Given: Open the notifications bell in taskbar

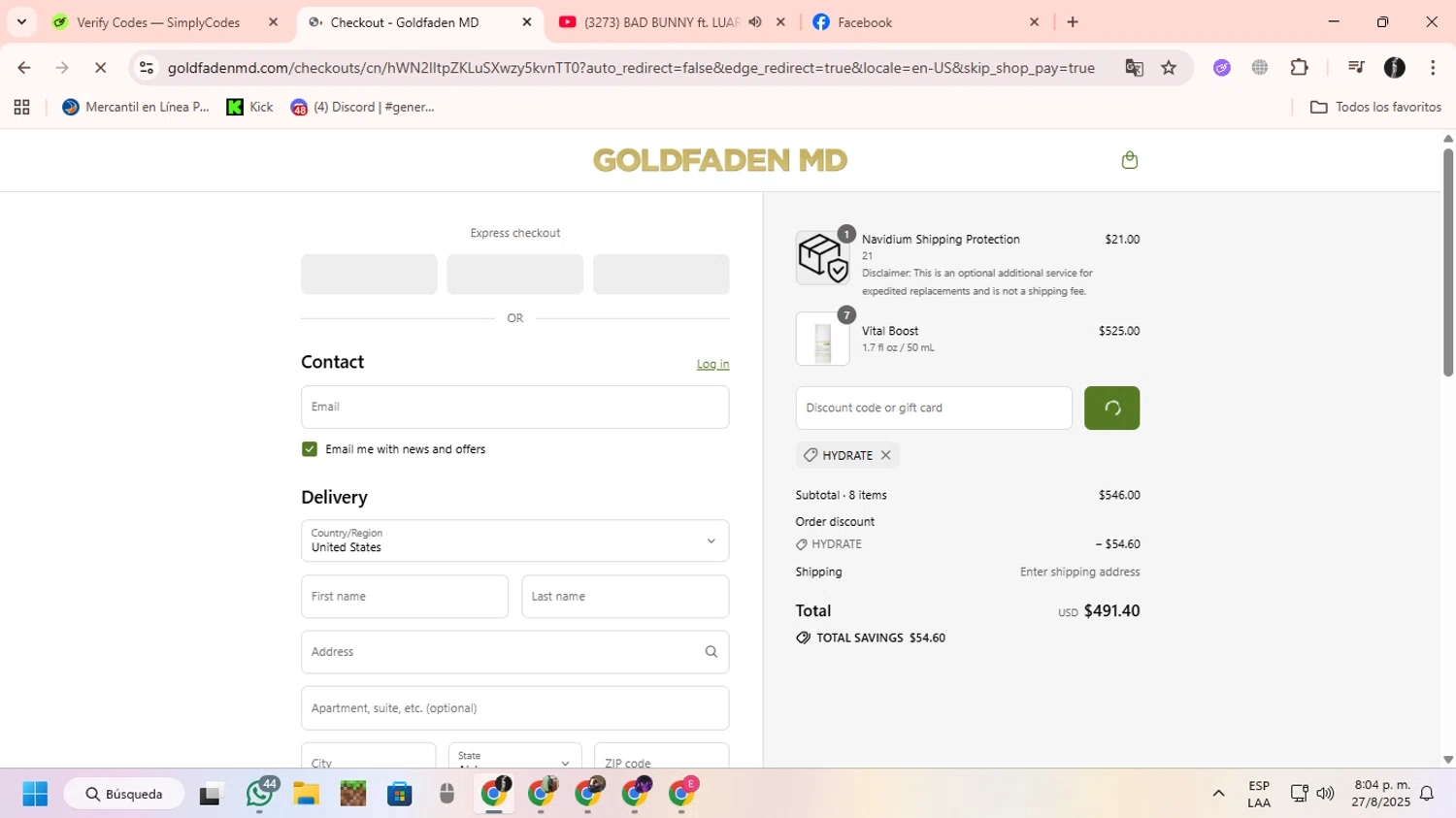Looking at the screenshot, I should tap(1427, 794).
